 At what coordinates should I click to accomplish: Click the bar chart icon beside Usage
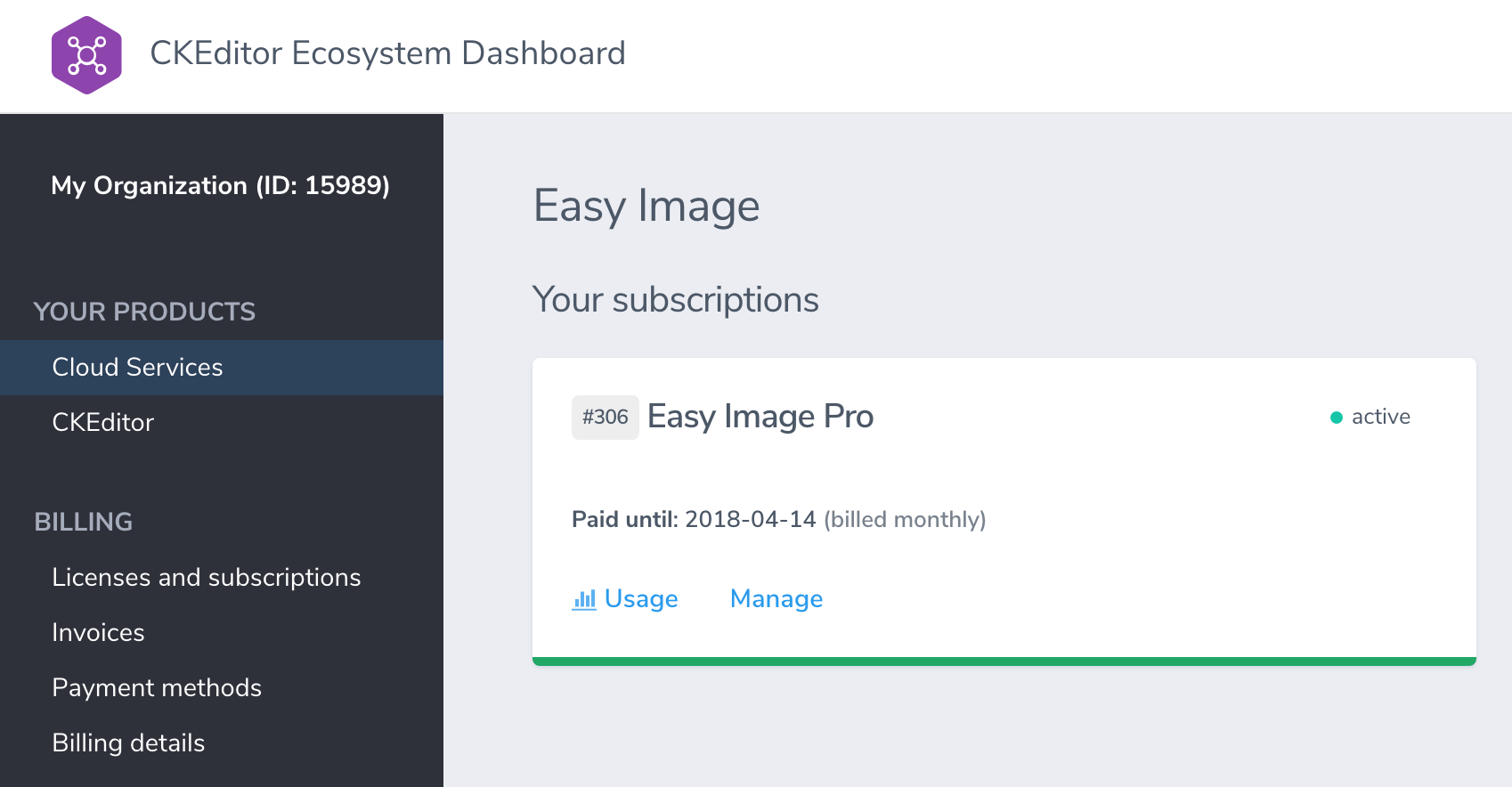[584, 599]
